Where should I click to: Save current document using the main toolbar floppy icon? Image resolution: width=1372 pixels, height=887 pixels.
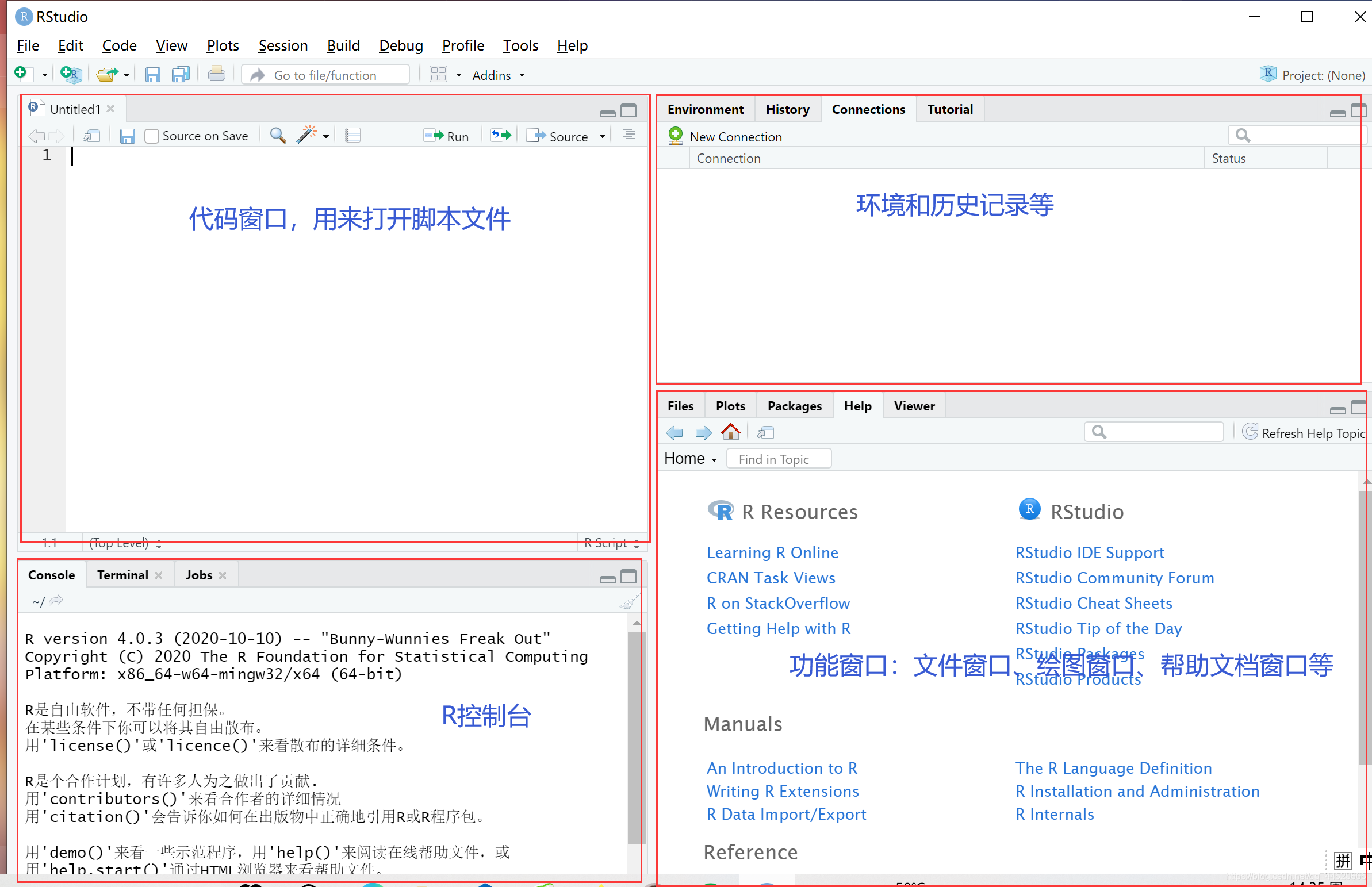point(152,75)
